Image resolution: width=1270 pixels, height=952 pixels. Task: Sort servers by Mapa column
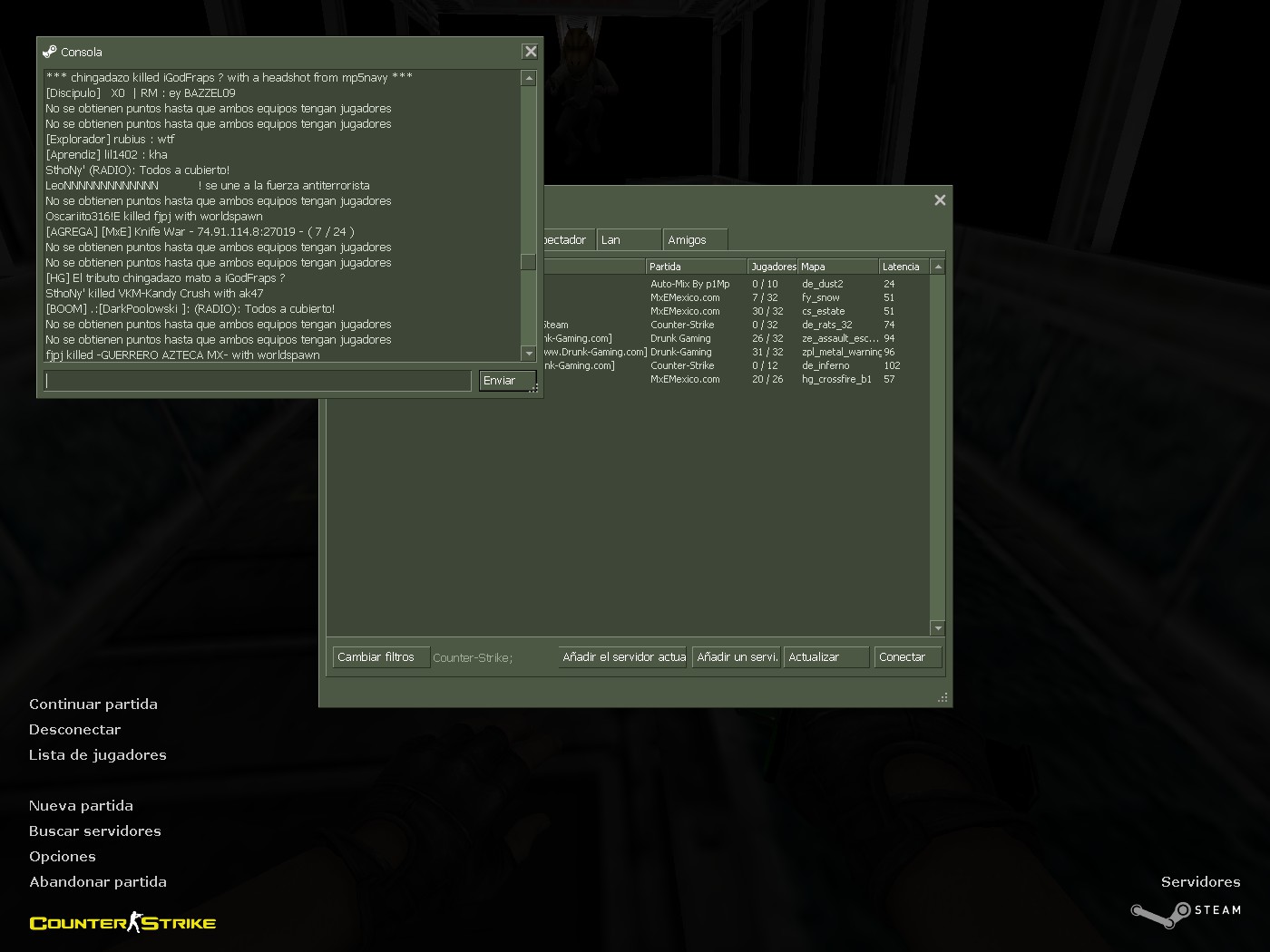(838, 267)
